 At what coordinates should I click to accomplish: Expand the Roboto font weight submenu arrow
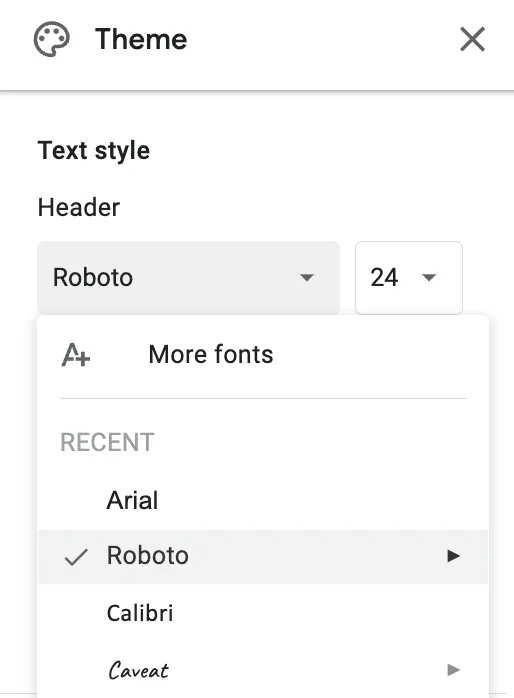coord(453,556)
